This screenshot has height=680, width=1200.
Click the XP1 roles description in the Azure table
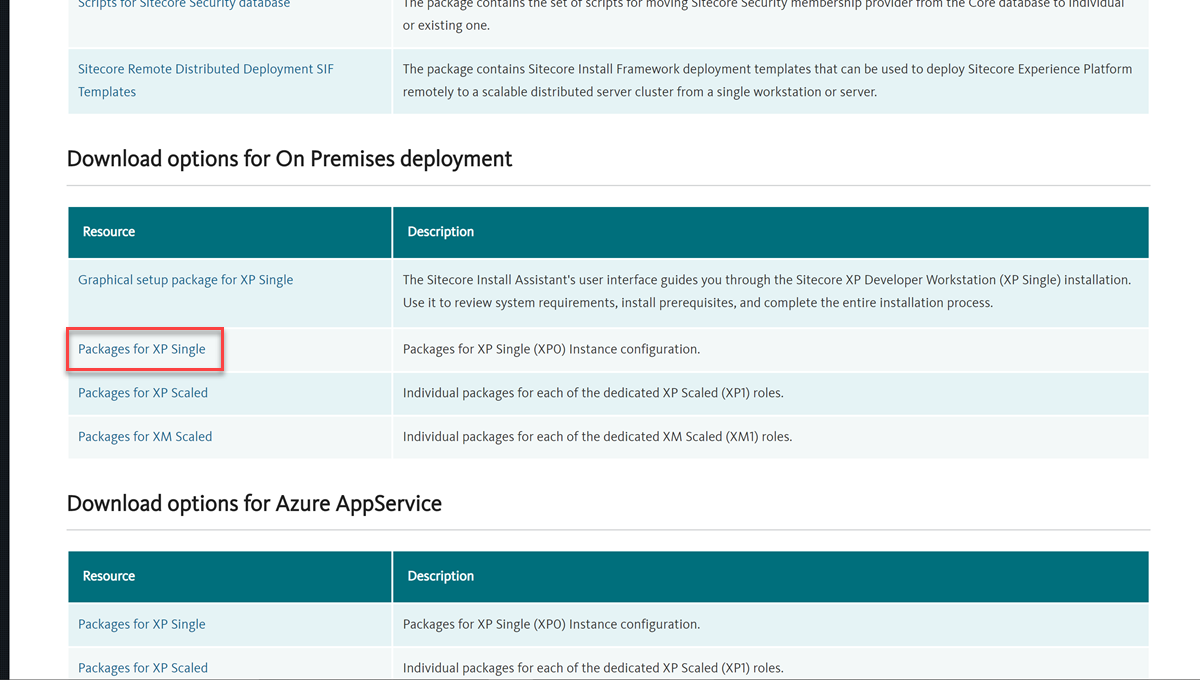(620, 667)
